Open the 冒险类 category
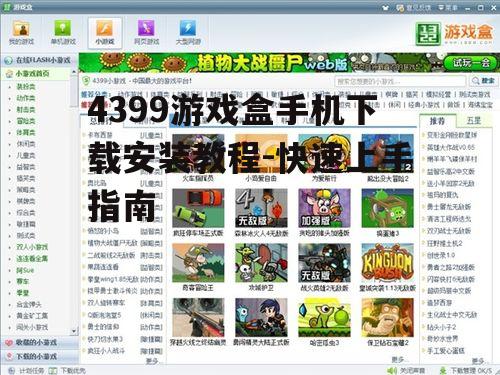 coord(26,121)
